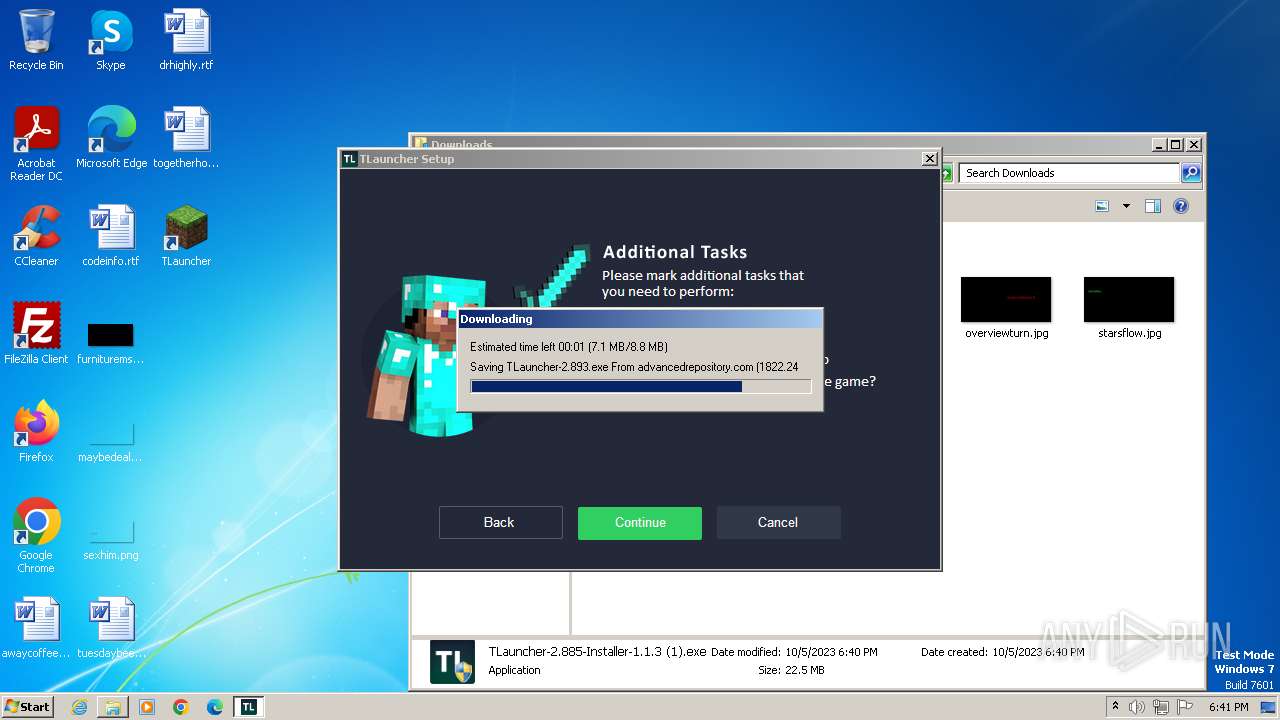Open the network tray icon

click(x=1161, y=707)
